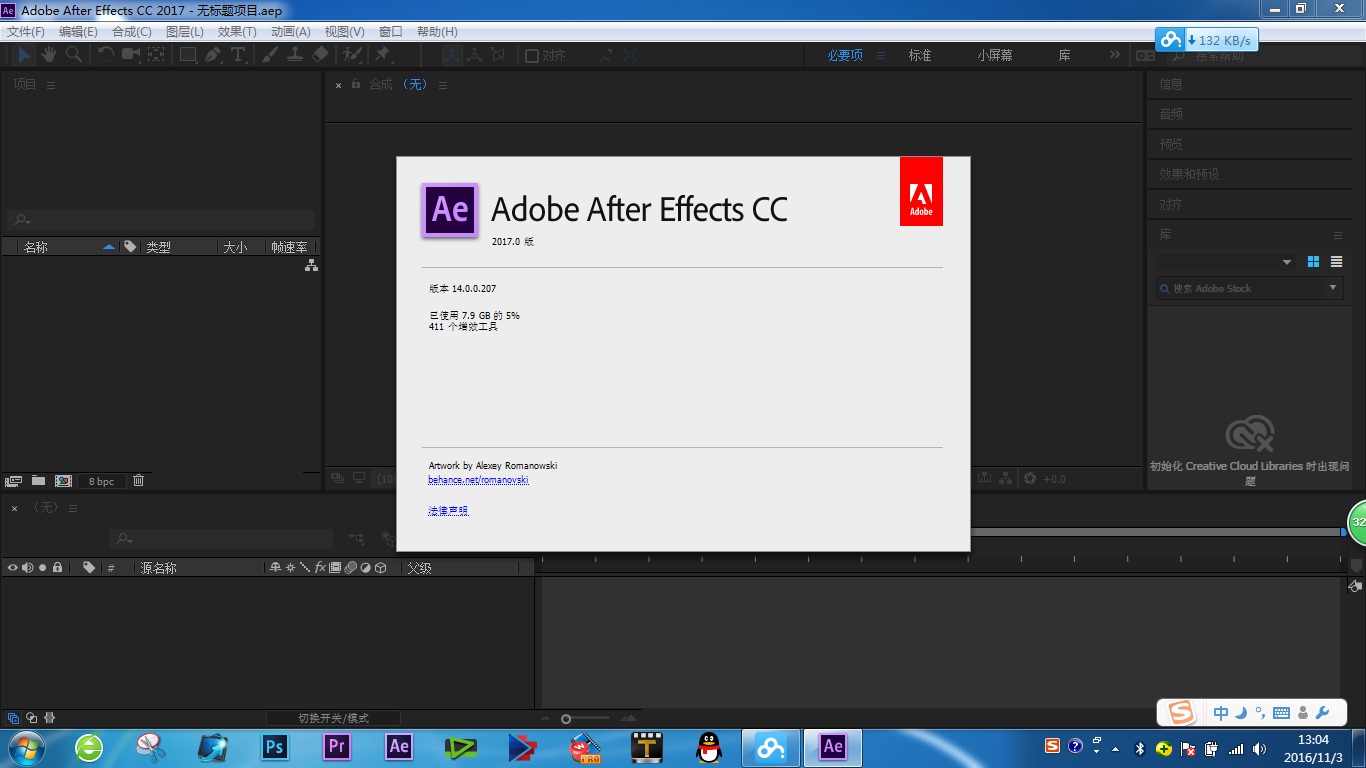The image size is (1366, 768).
Task: Open the 库 panel options menu
Action: [1338, 235]
